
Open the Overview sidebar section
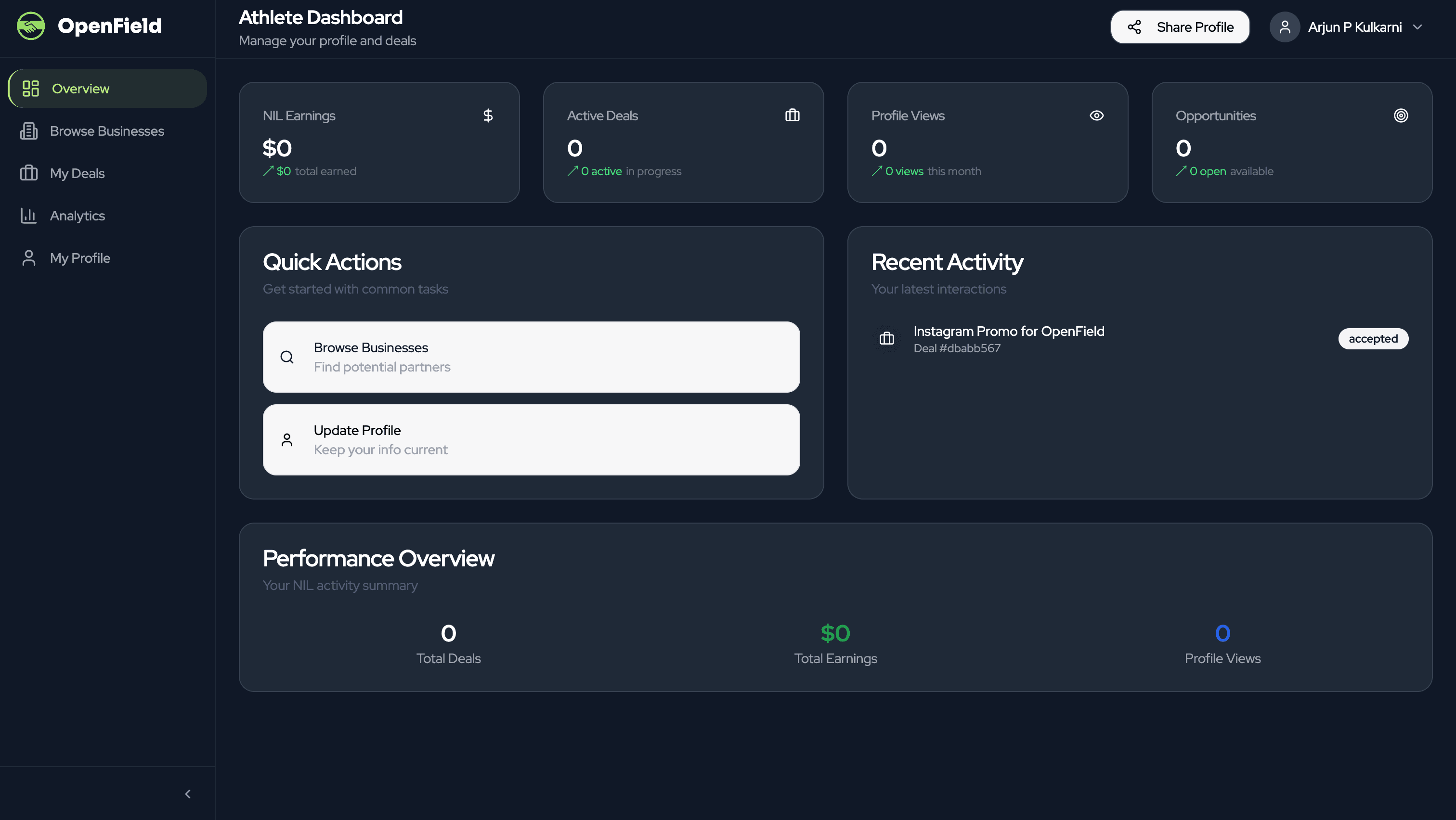point(80,89)
